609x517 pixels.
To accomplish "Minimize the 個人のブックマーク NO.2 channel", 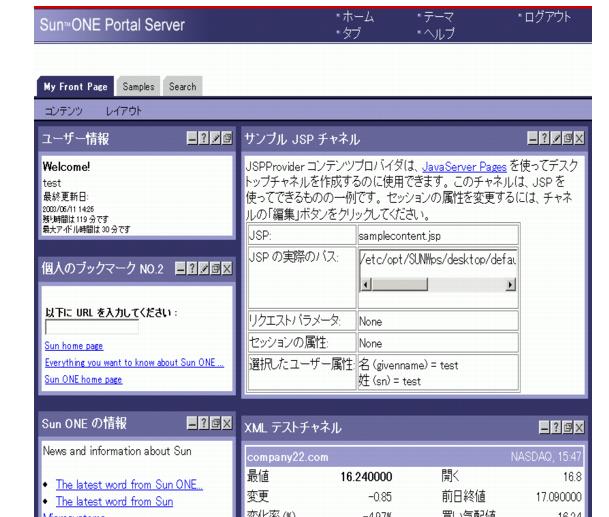I will click(181, 268).
